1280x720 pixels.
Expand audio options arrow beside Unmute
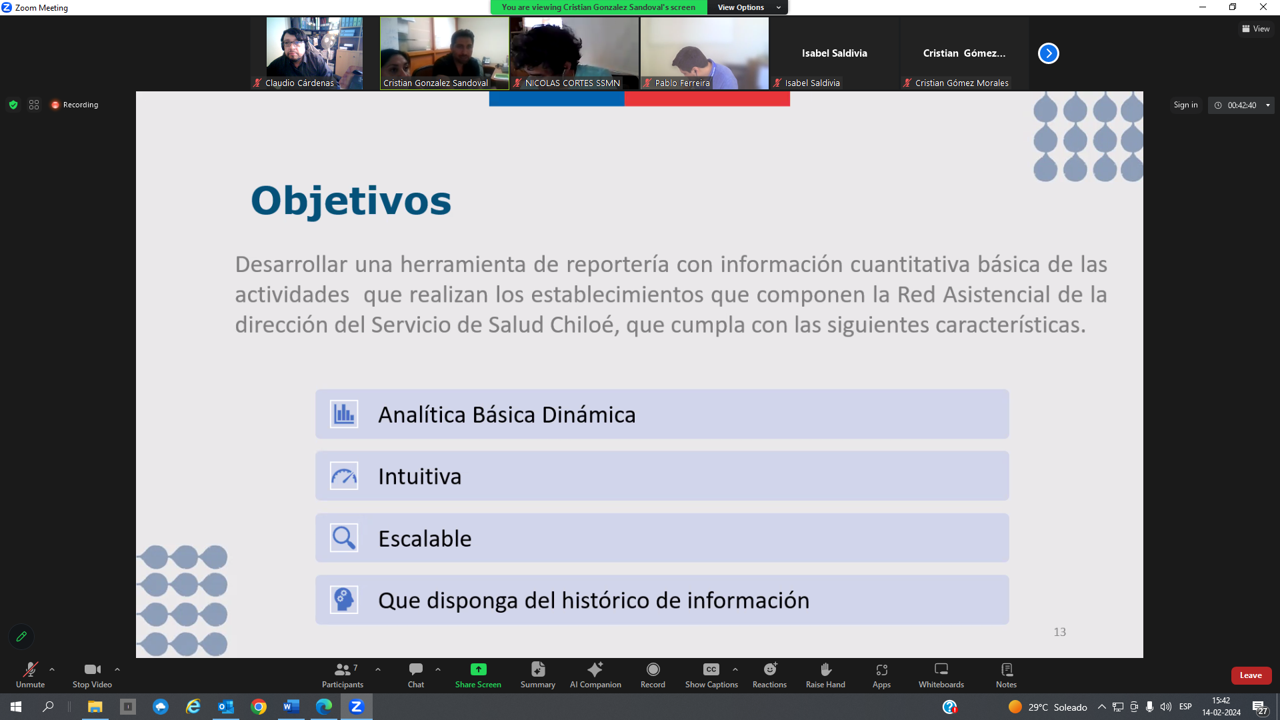pyautogui.click(x=52, y=670)
